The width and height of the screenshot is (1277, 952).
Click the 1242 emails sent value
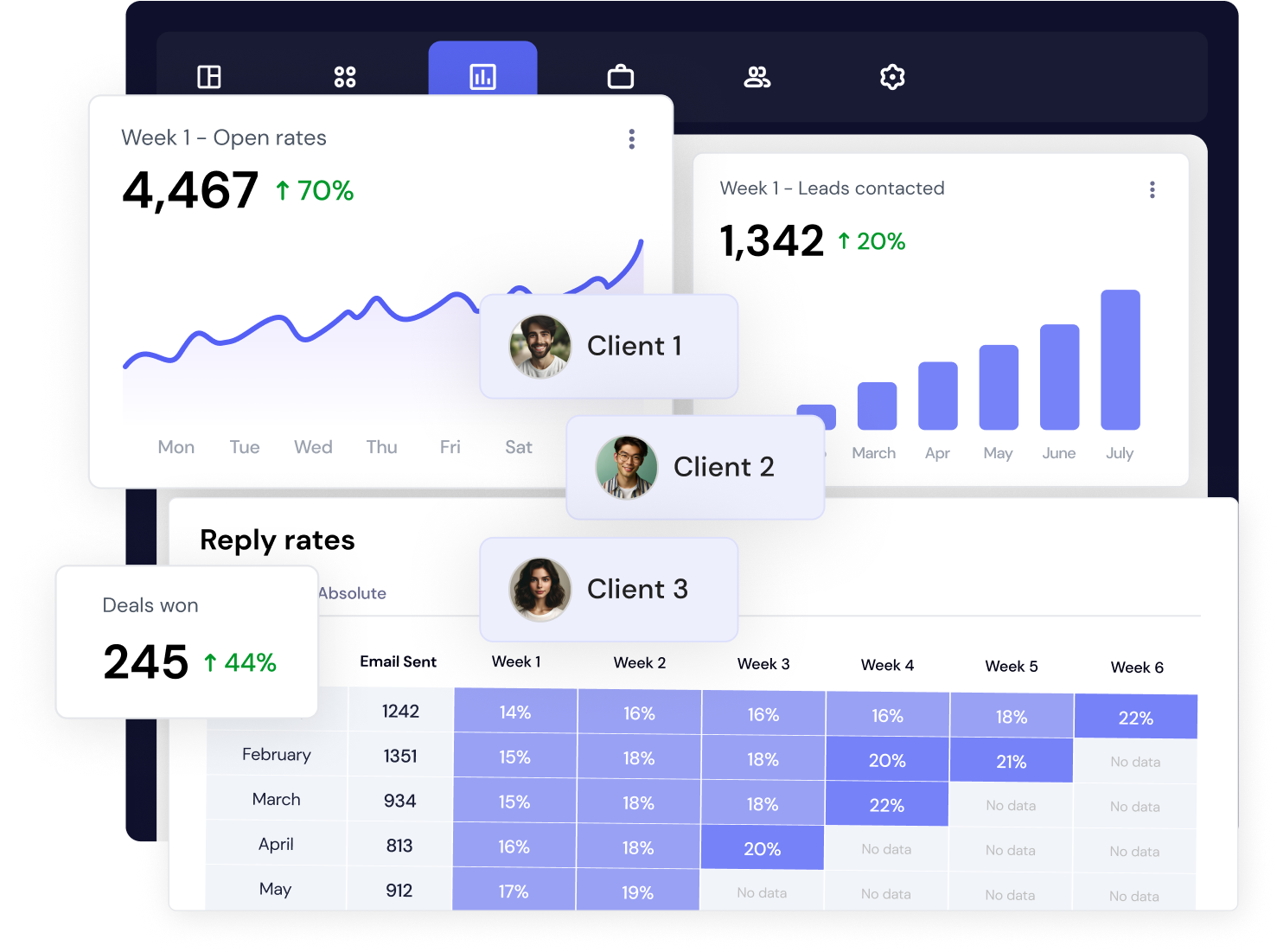[x=400, y=711]
